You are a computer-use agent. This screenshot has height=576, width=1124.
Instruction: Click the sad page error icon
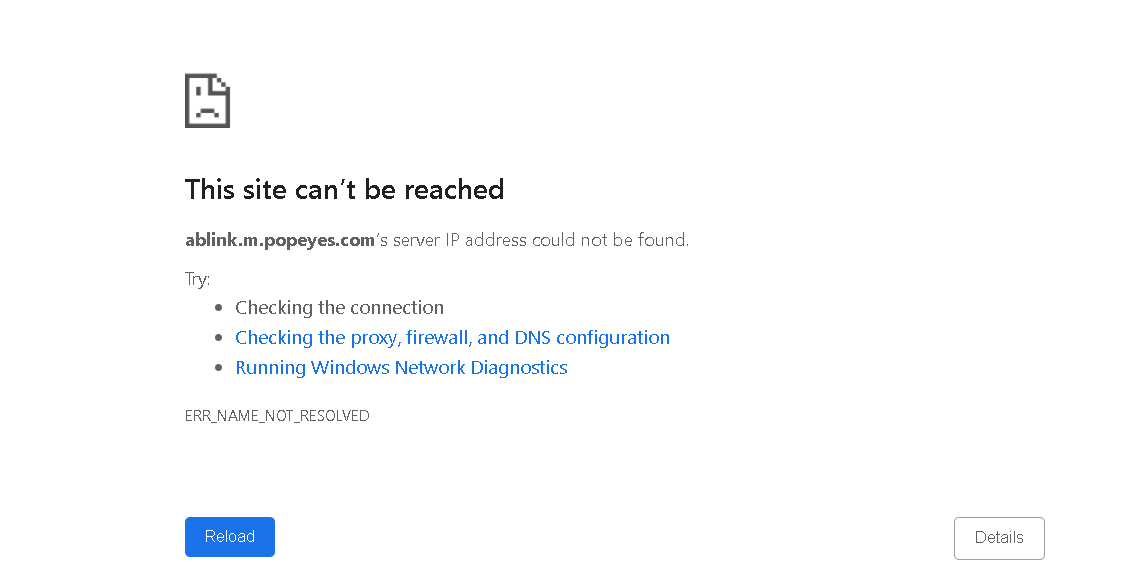pyautogui.click(x=207, y=101)
